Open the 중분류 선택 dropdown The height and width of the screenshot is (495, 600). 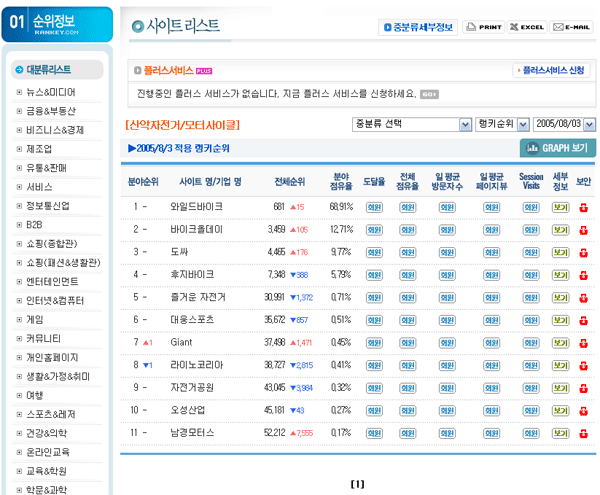coord(412,124)
